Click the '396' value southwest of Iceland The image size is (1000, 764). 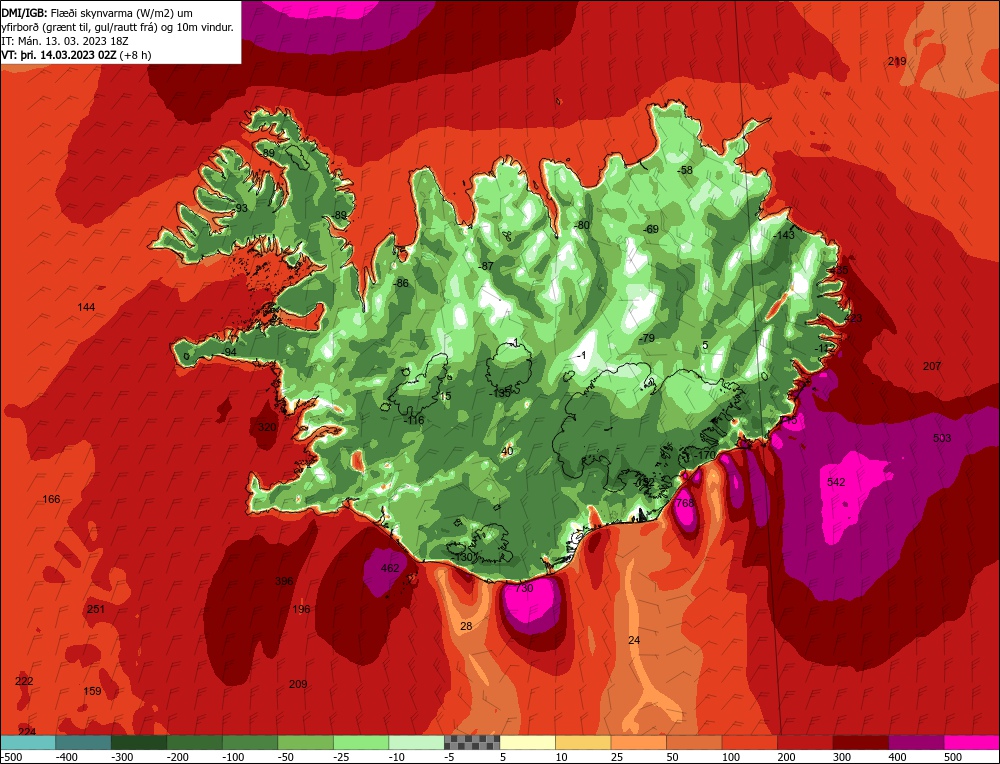click(284, 581)
